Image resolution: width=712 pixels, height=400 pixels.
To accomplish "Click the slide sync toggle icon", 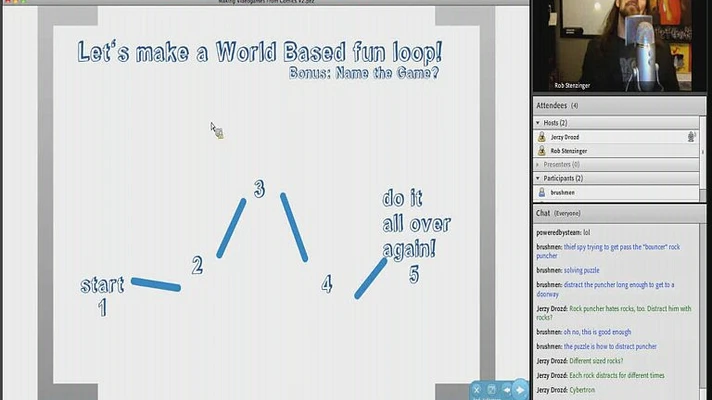I will pyautogui.click(x=491, y=390).
